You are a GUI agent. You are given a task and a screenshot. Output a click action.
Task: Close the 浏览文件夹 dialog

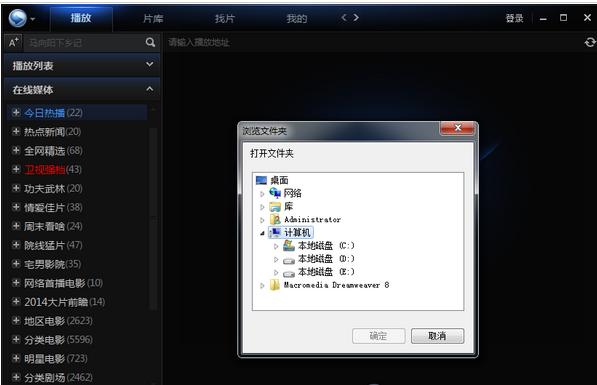(x=458, y=128)
